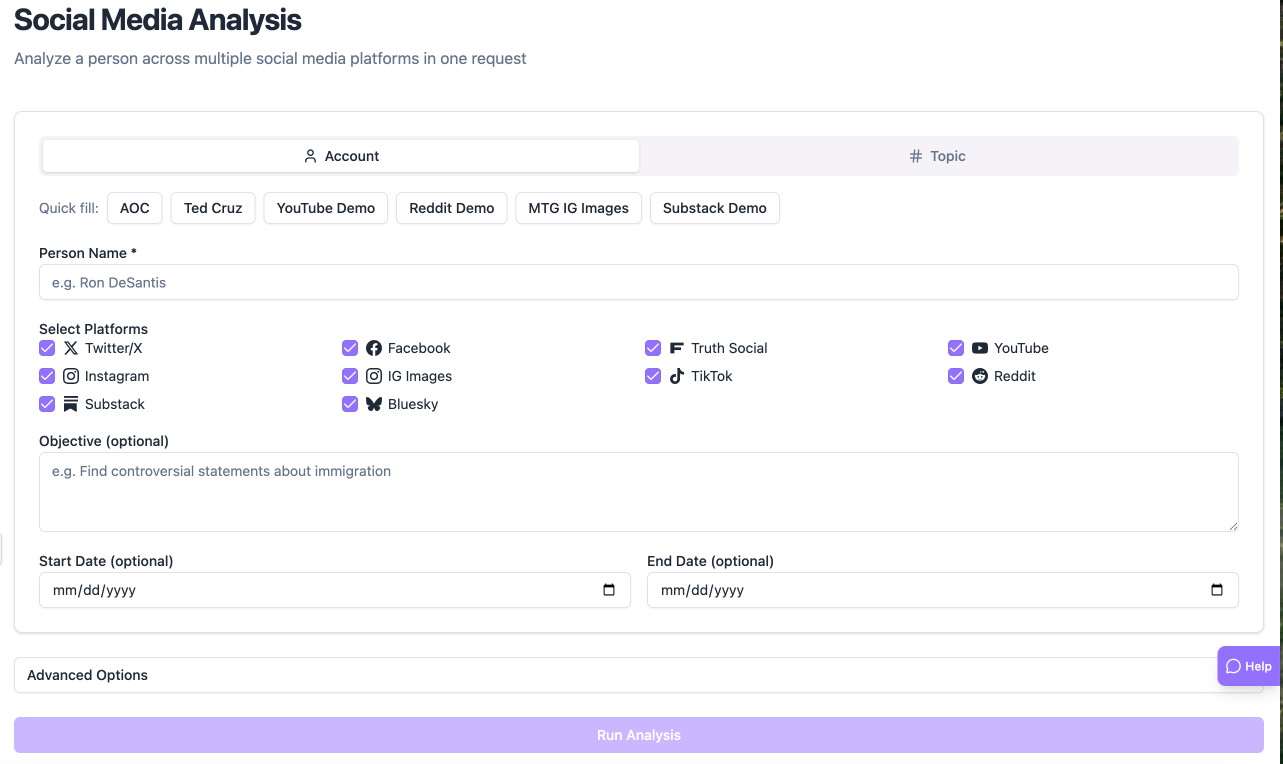Click the TikTok logo icon
Screen dimensions: 1283x764
click(x=677, y=376)
